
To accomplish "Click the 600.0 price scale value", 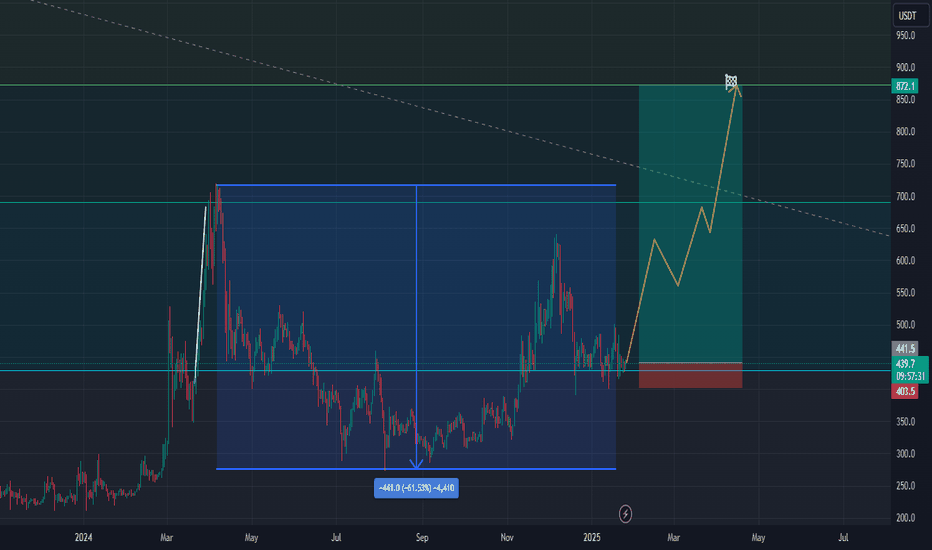I will pyautogui.click(x=906, y=260).
